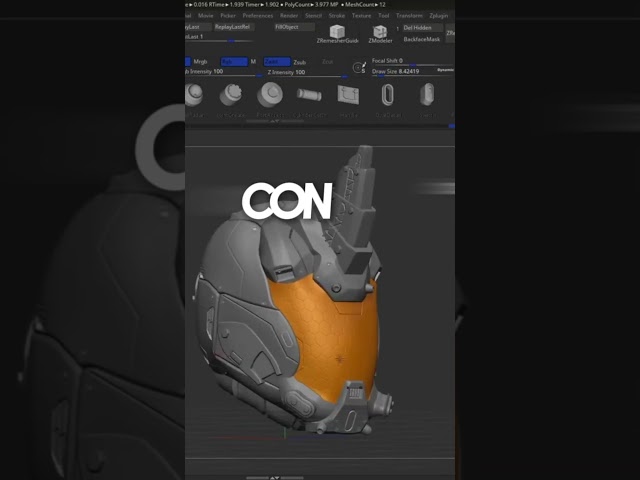Pick the rectangular handle plate insert mesh
This screenshot has height=480, width=640.
(x=348, y=95)
